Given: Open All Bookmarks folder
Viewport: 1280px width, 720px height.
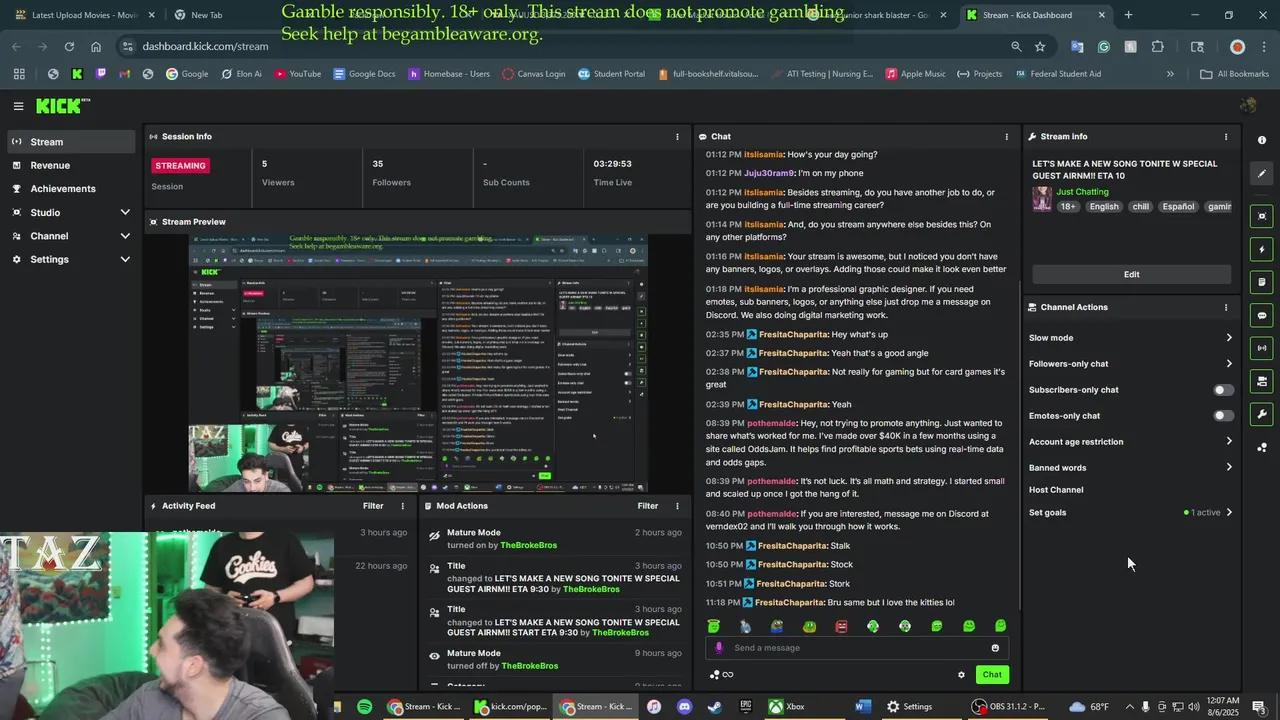Looking at the screenshot, I should click(x=1235, y=74).
